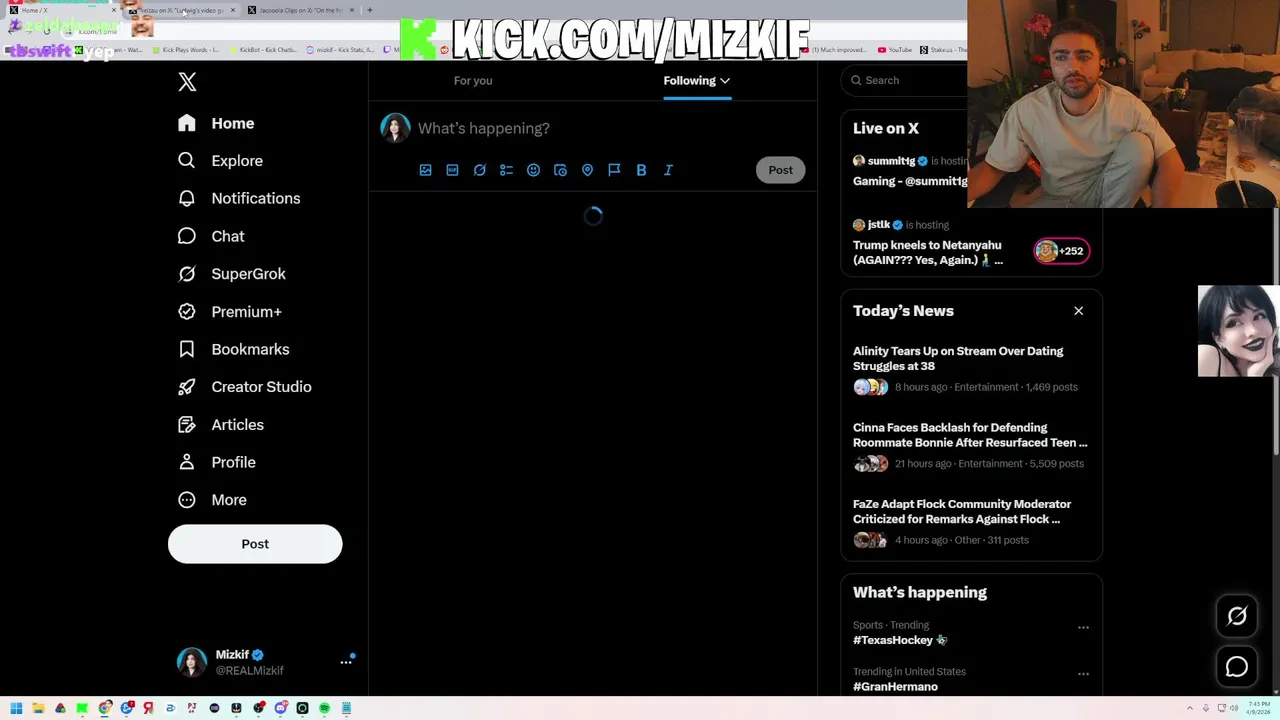Click the grey Post button in the composer
This screenshot has width=1280, height=720.
(x=780, y=170)
